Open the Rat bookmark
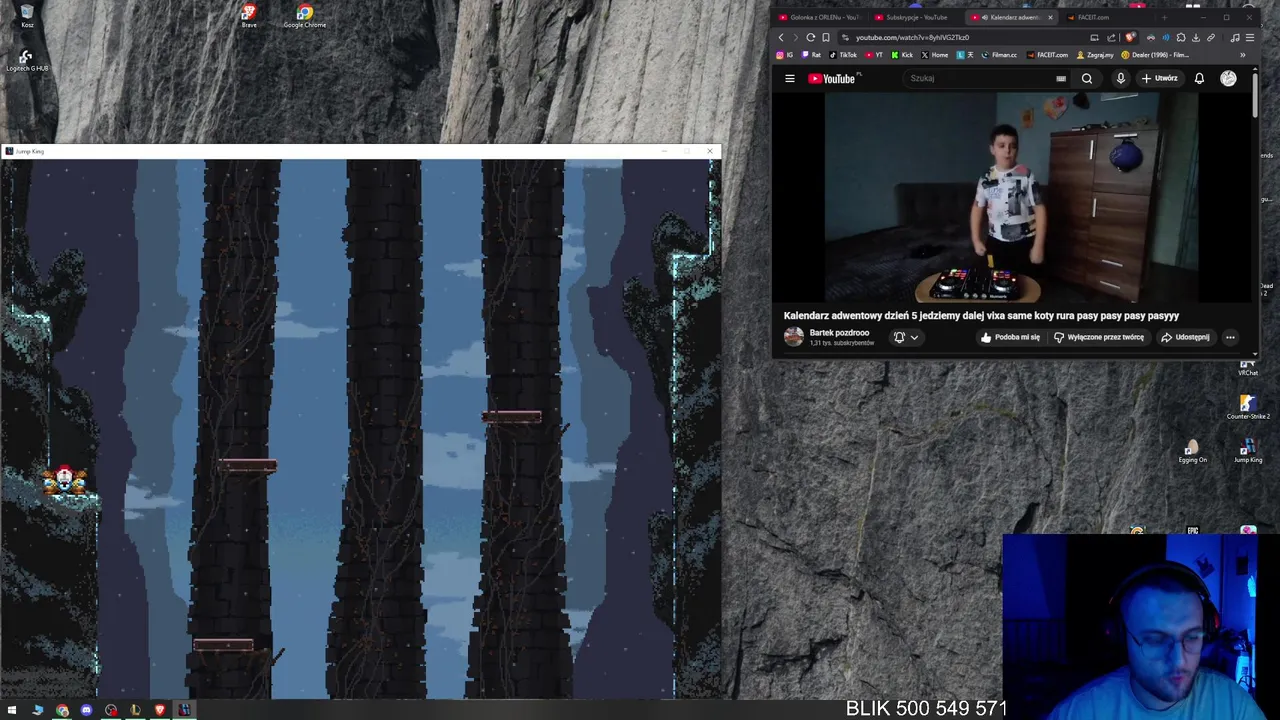 coord(812,55)
